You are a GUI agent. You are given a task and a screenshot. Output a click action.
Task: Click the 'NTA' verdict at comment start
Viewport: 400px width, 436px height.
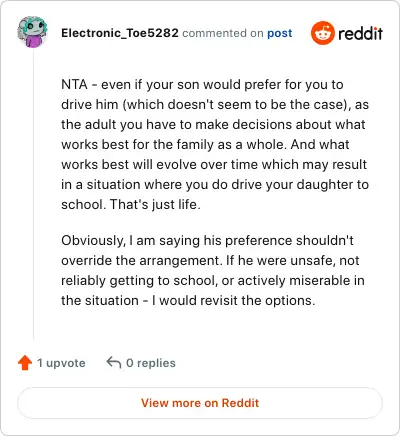74,84
